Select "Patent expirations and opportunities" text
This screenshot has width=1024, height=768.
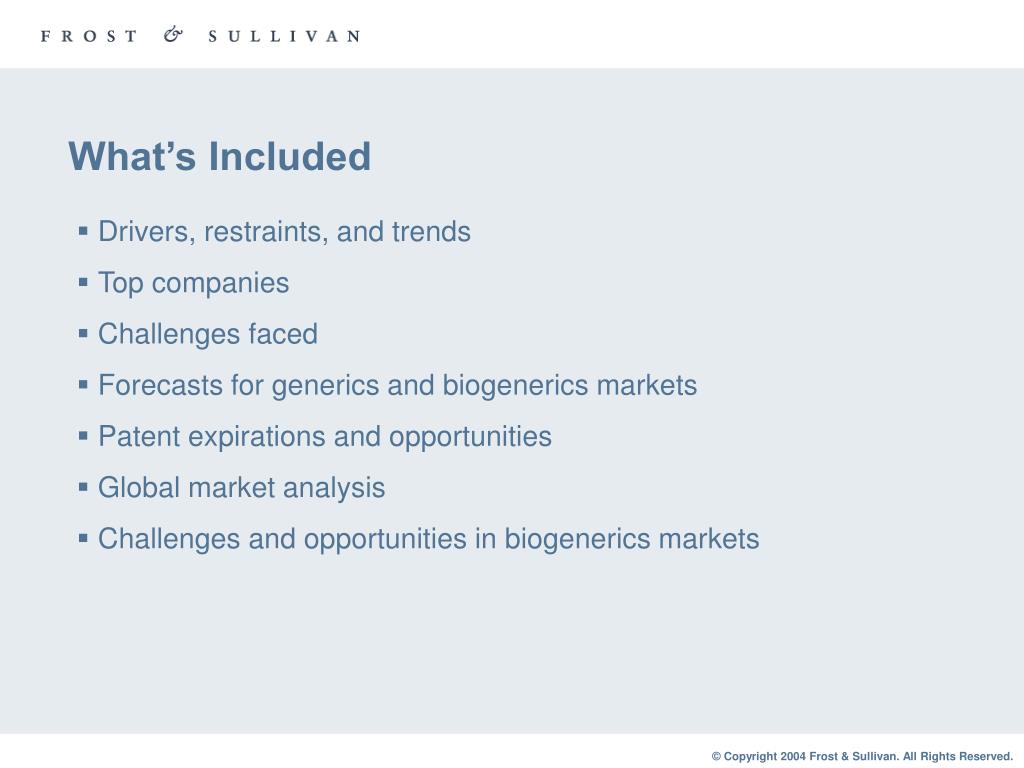(x=325, y=437)
